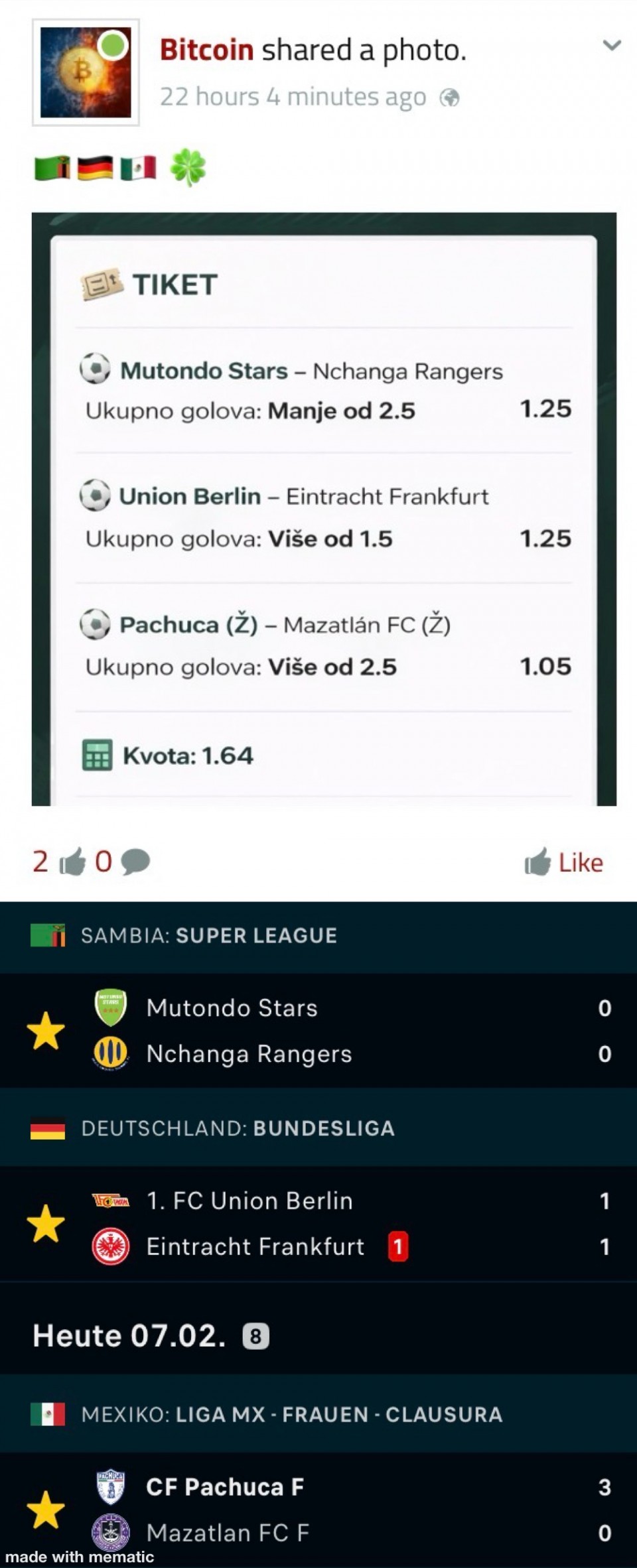Open comments via speech bubble icon
The image size is (637, 1568).
135,862
